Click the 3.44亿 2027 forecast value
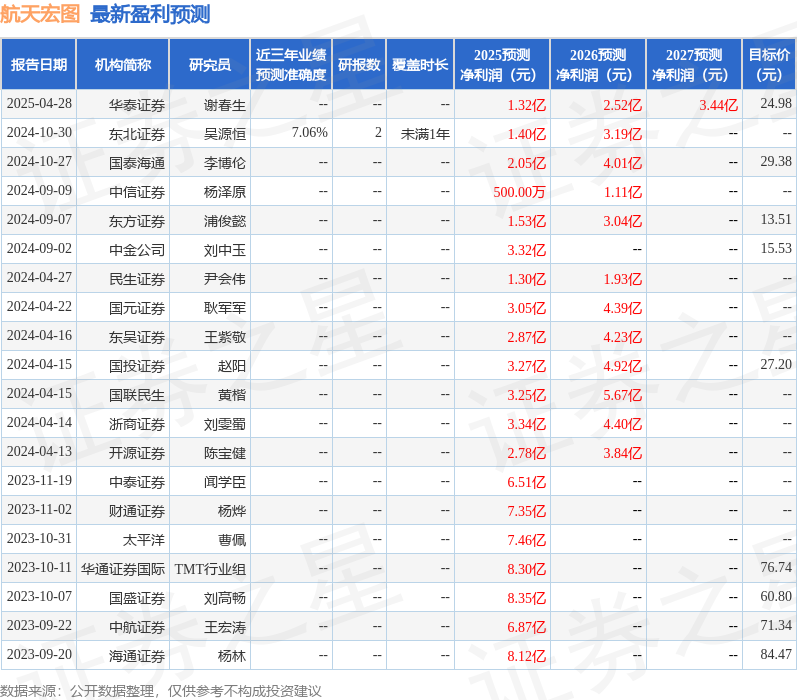Screen dimensions: 797x700 pyautogui.click(x=718, y=105)
